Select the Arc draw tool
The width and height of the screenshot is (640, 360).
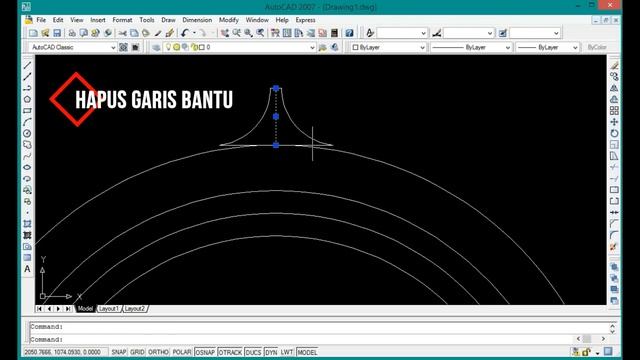(27, 122)
